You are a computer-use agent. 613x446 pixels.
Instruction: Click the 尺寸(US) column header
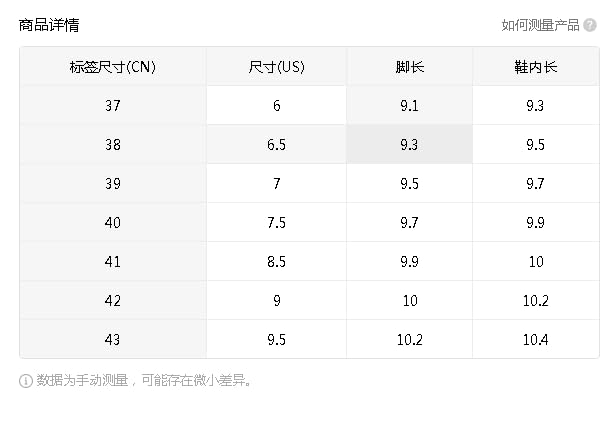276,66
